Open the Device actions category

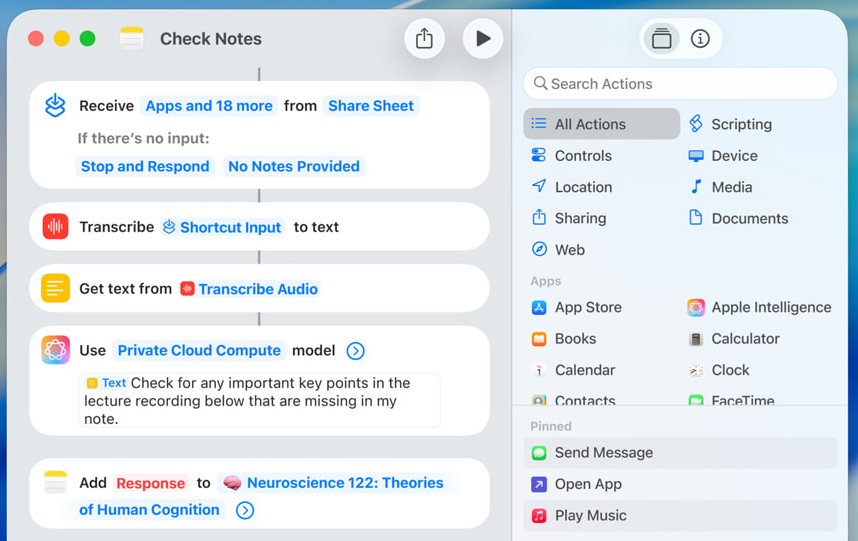pyautogui.click(x=733, y=156)
